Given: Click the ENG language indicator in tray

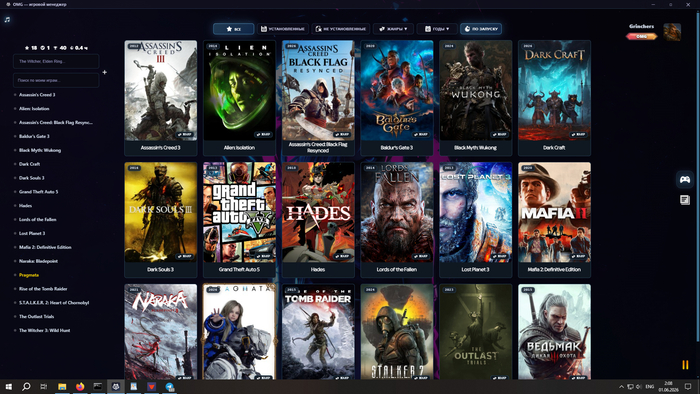Looking at the screenshot, I should [x=650, y=386].
